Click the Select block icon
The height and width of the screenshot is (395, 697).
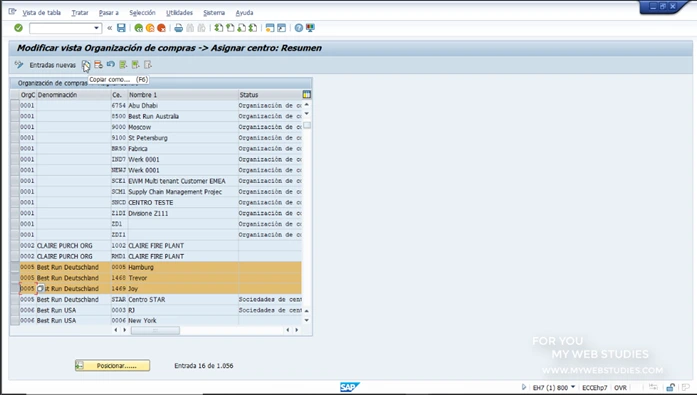pyautogui.click(x=136, y=65)
